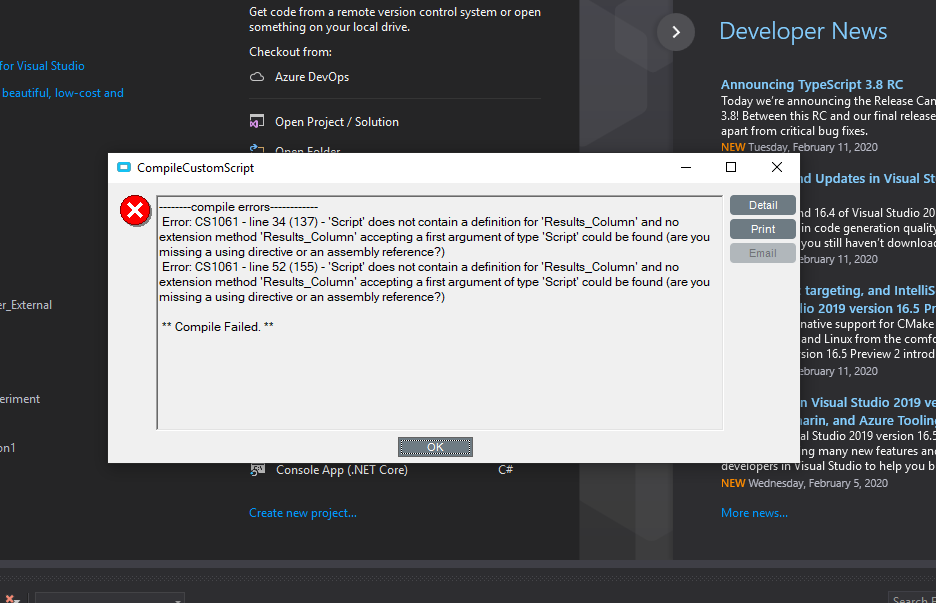This screenshot has width=936, height=603.
Task: Open the dropdown at the bottom-left toolbar
Action: pyautogui.click(x=110, y=598)
